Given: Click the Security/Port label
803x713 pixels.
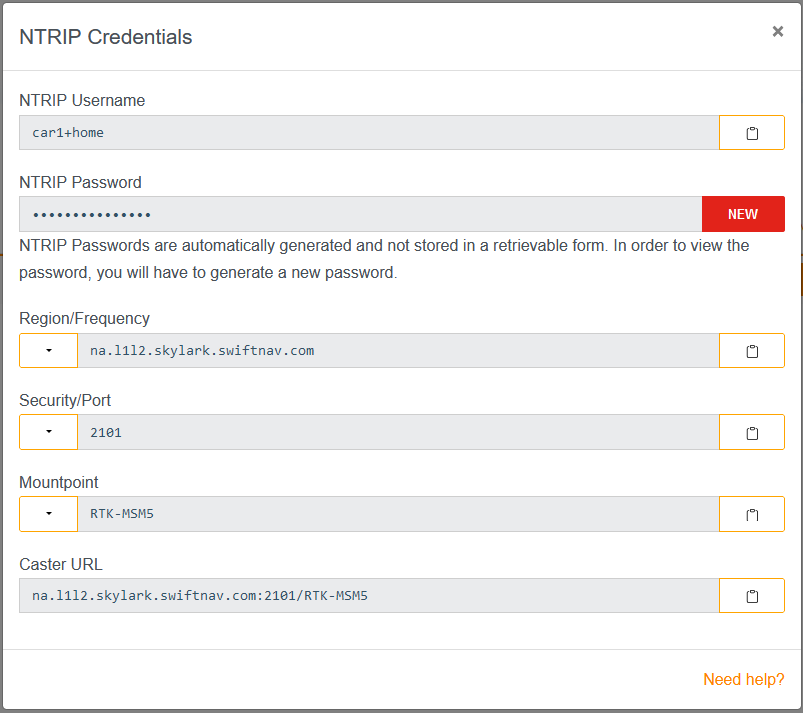Looking at the screenshot, I should click(65, 401).
